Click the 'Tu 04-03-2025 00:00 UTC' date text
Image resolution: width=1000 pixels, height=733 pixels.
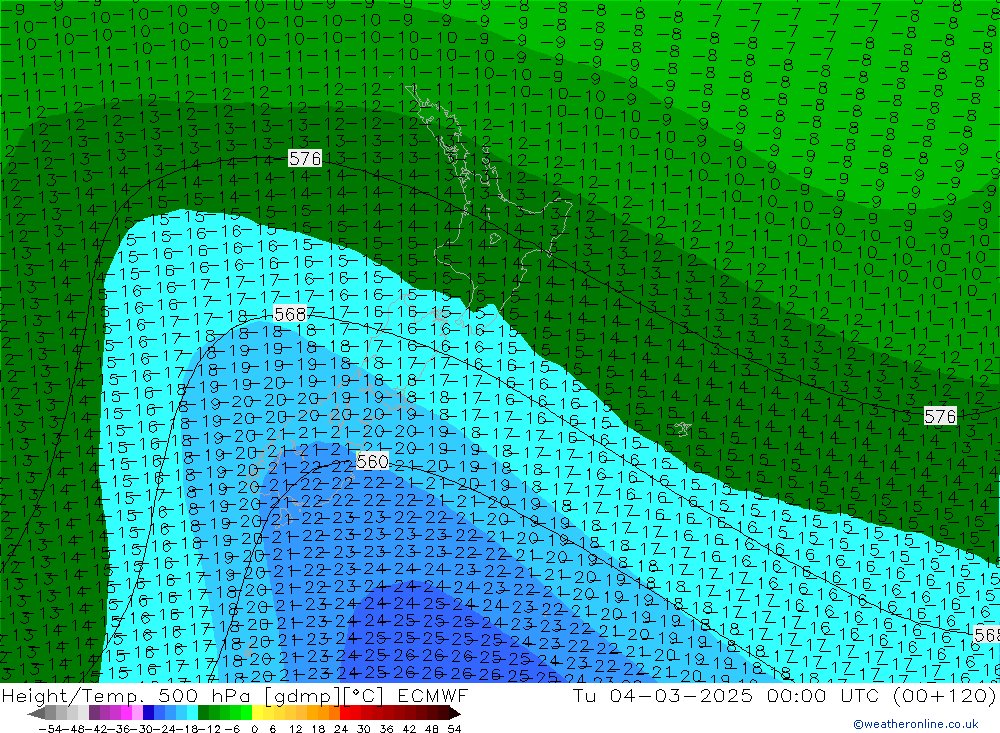click(726, 695)
